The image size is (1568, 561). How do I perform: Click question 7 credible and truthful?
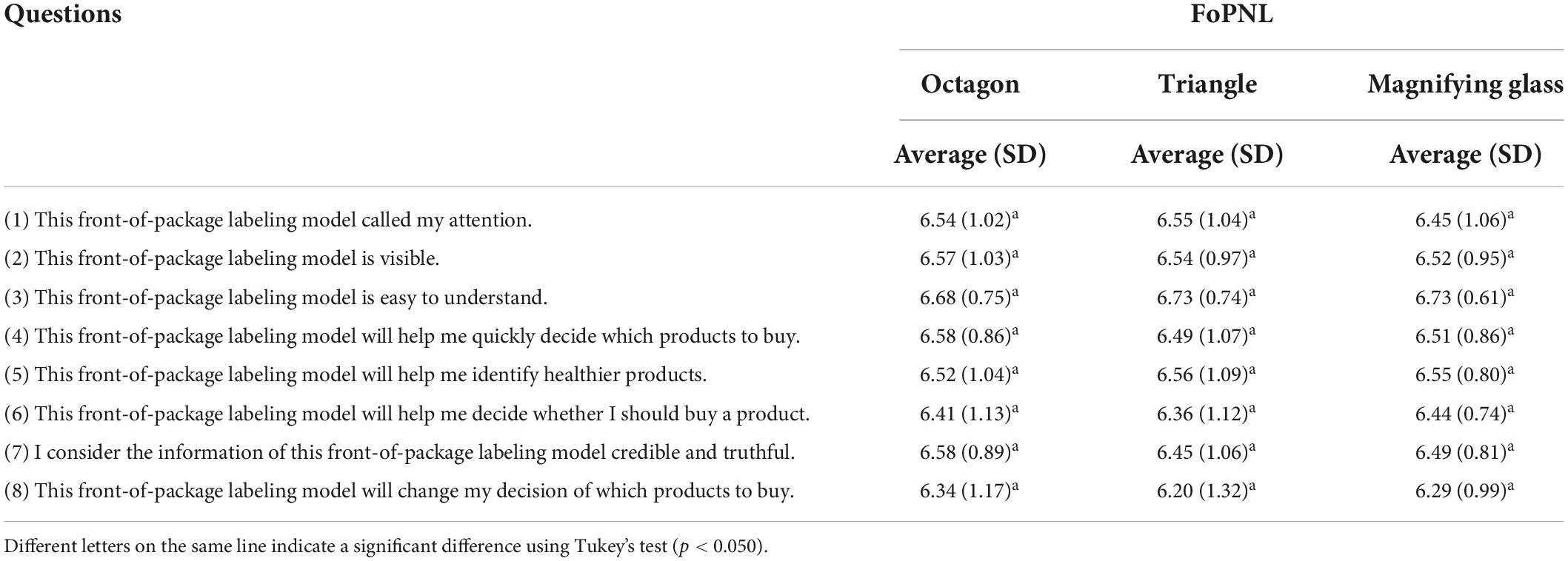pyautogui.click(x=399, y=452)
